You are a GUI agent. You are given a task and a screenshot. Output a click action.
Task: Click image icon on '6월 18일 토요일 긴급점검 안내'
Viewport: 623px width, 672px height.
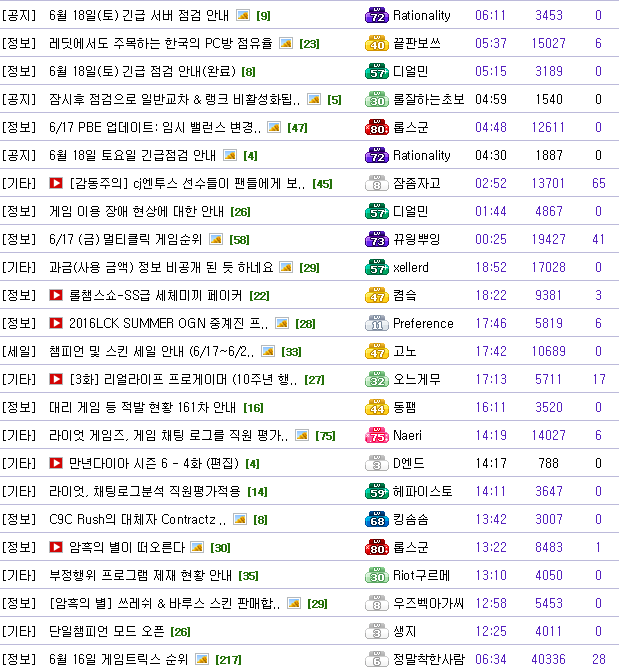230,155
